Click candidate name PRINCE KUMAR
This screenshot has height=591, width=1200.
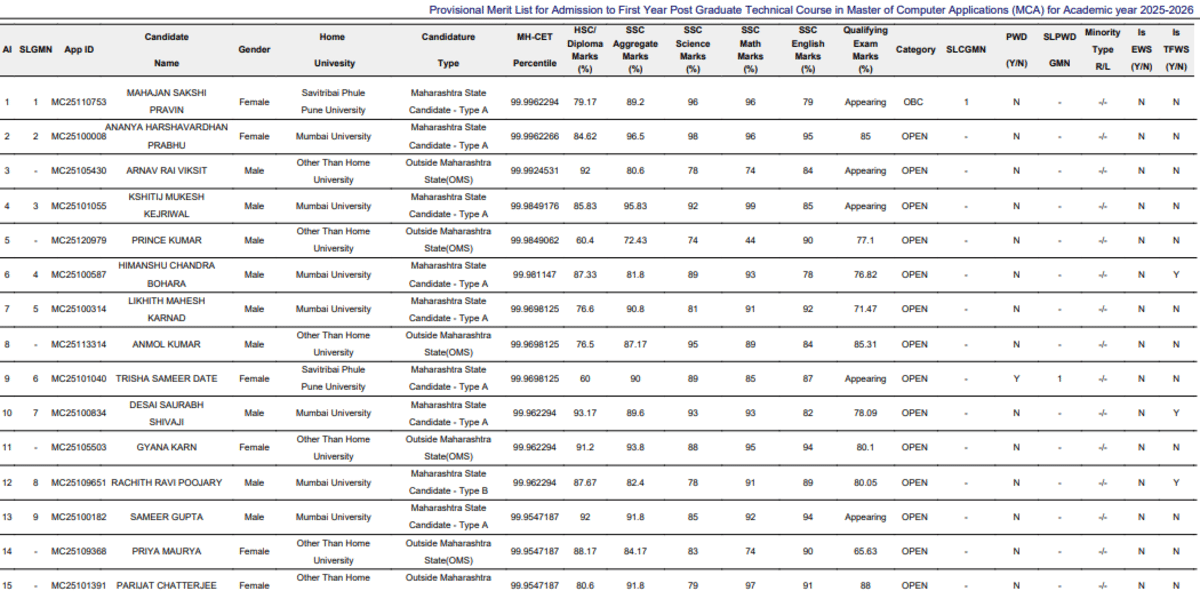167,240
